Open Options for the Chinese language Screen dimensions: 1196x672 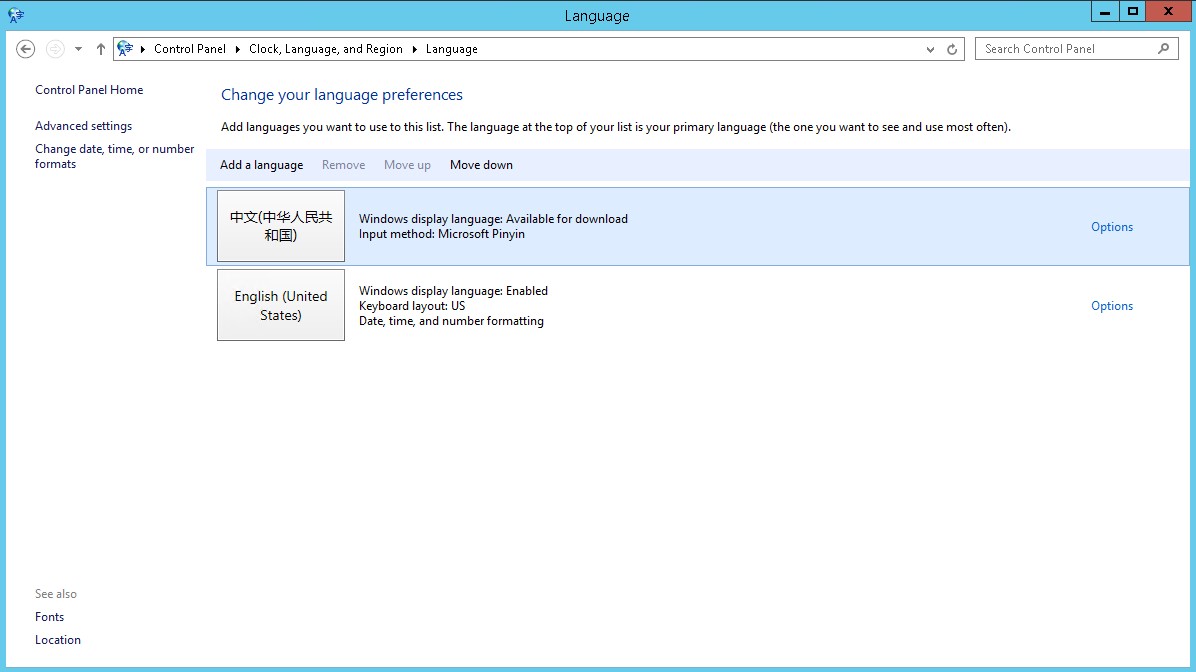coord(1111,227)
